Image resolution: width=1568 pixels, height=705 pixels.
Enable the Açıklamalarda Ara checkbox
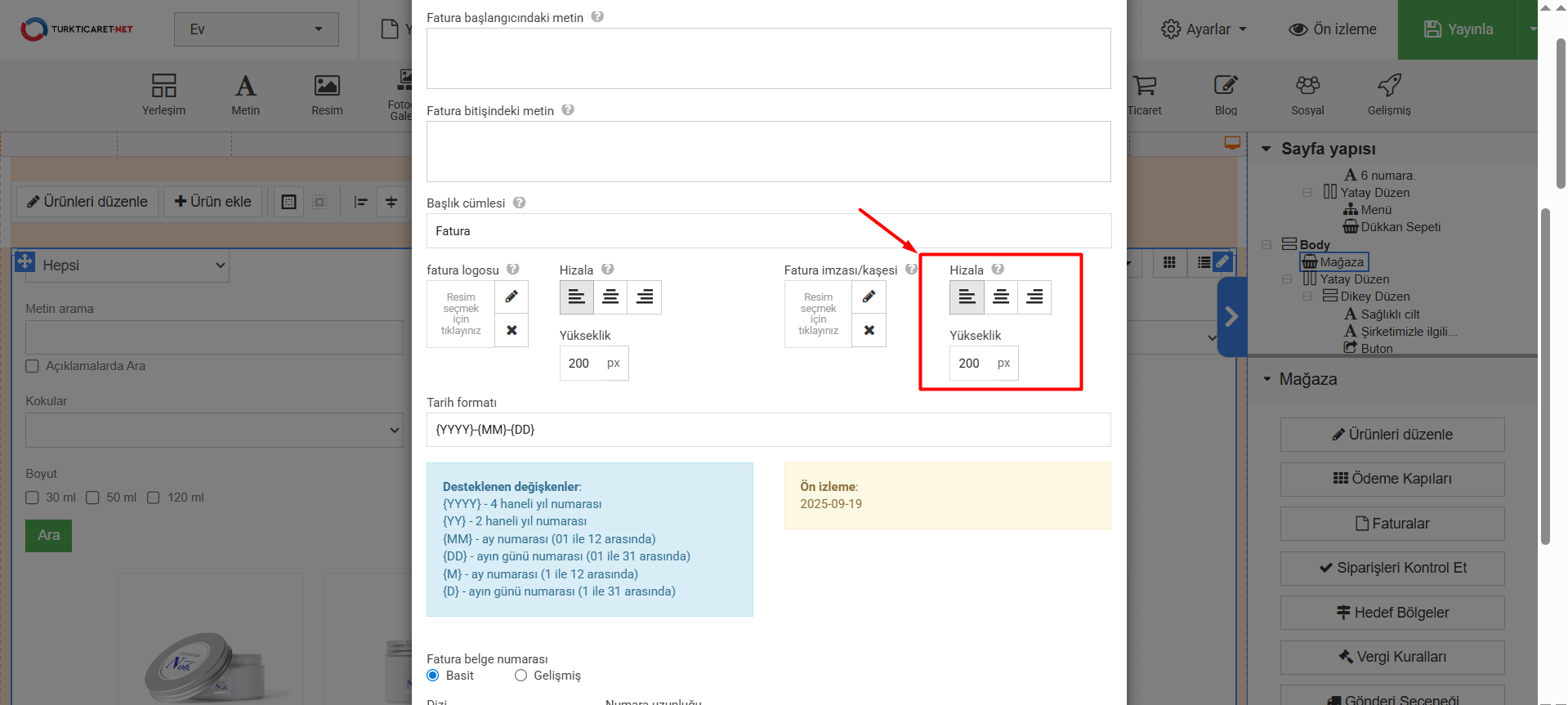33,366
